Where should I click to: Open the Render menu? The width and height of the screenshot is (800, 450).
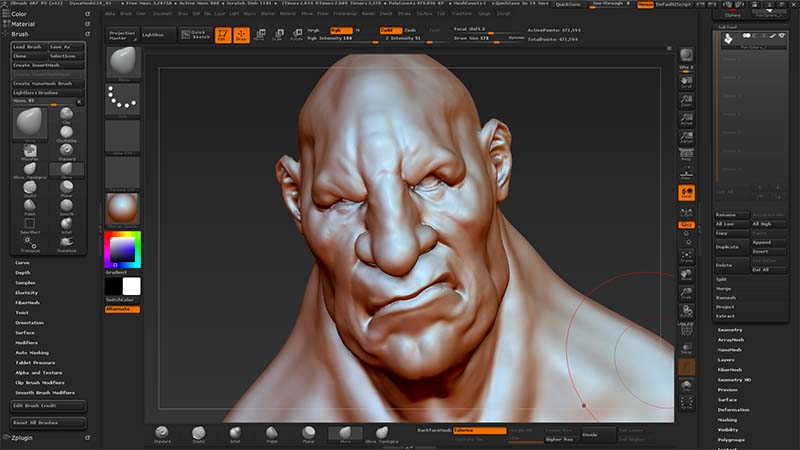[x=368, y=14]
